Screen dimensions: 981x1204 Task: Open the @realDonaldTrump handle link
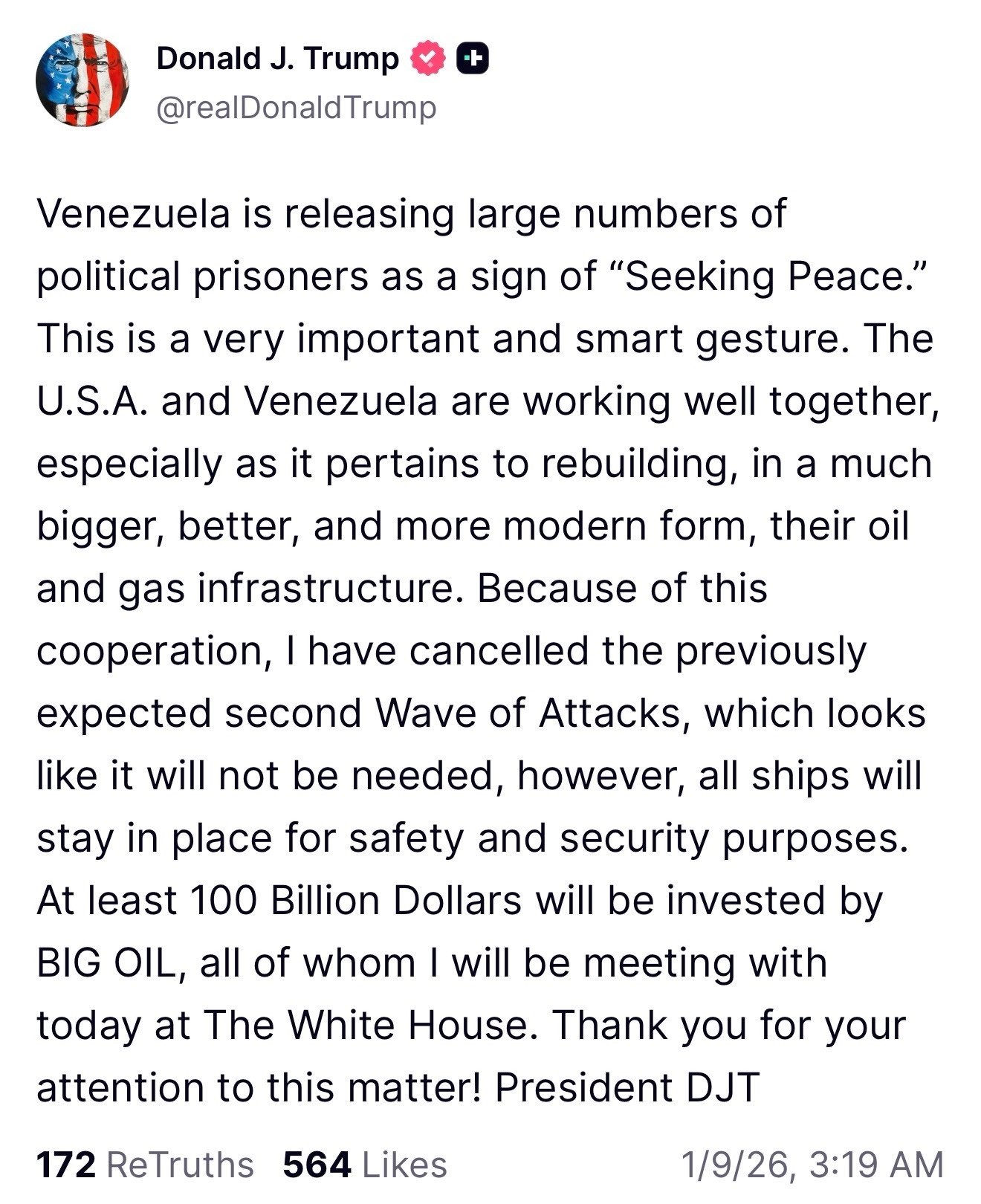pyautogui.click(x=296, y=108)
